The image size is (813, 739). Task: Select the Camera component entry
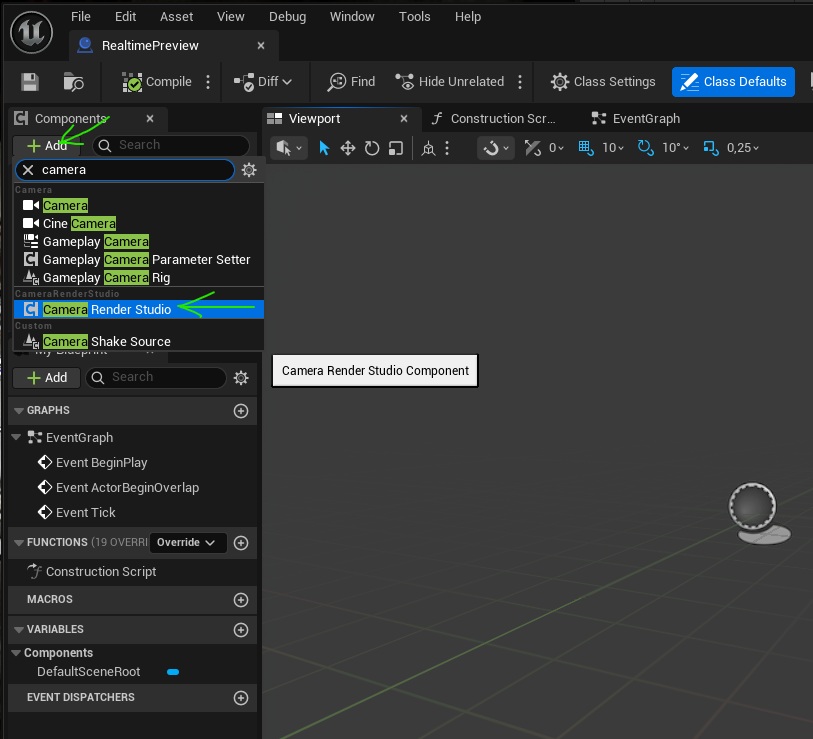pos(139,205)
